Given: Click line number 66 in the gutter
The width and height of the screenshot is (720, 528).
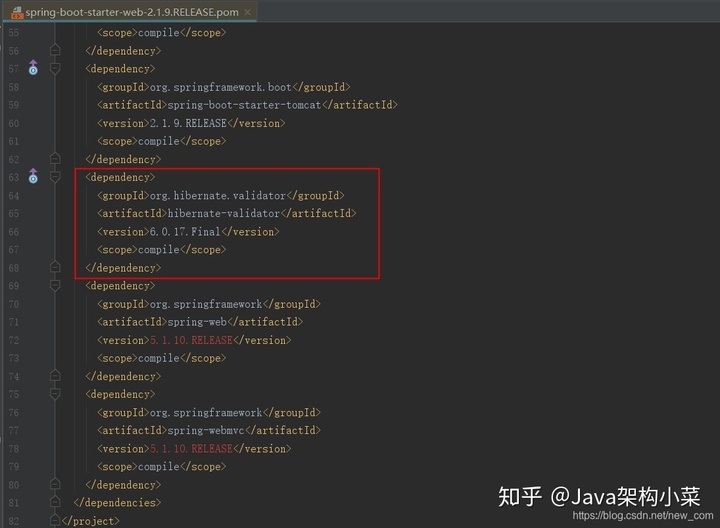Looking at the screenshot, I should [x=14, y=232].
